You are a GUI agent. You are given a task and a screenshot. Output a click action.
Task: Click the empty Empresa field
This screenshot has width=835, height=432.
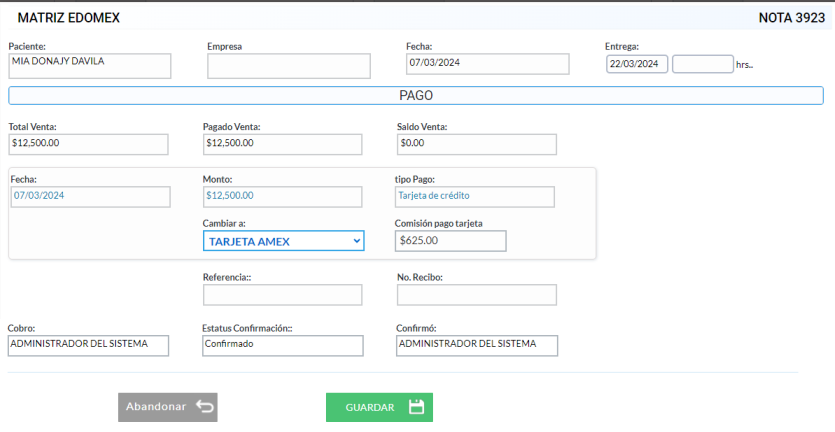(289, 66)
